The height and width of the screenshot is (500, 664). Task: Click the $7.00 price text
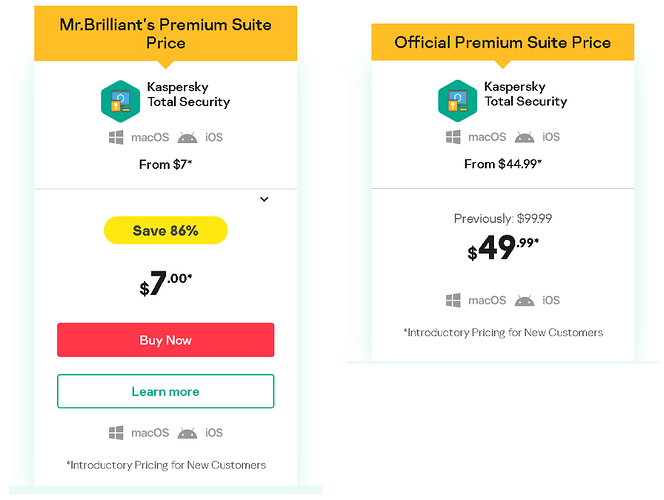pyautogui.click(x=166, y=283)
